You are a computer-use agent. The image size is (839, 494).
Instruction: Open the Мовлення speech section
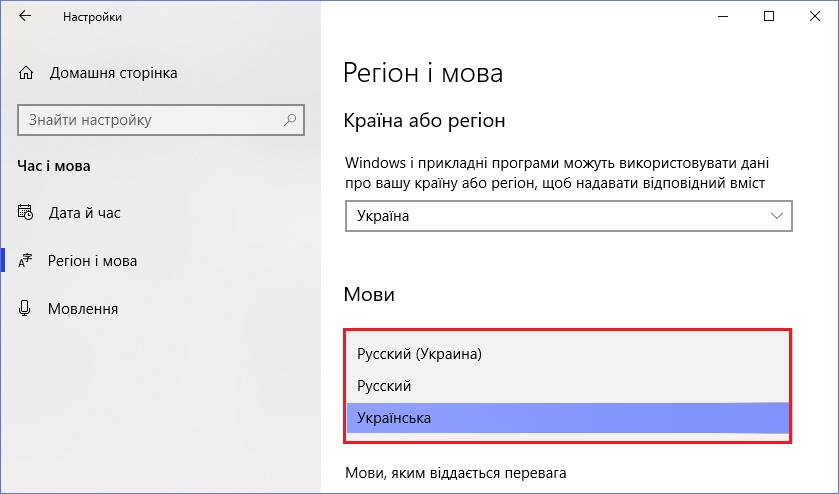pyautogui.click(x=83, y=309)
